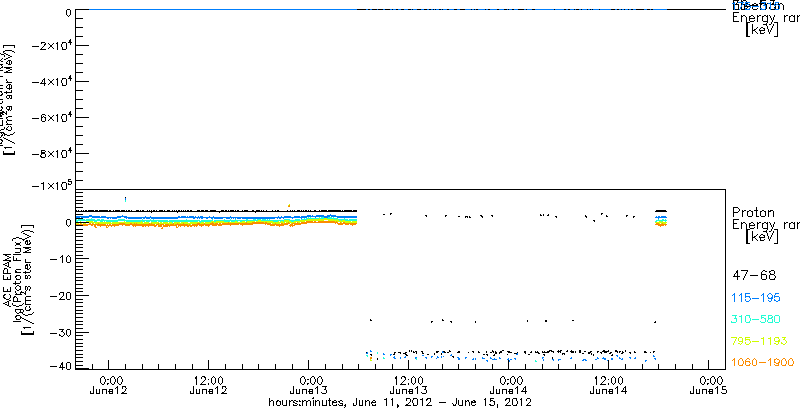Click the −40 tick label on proton axis
This screenshot has width=800, height=410.
(x=60, y=365)
